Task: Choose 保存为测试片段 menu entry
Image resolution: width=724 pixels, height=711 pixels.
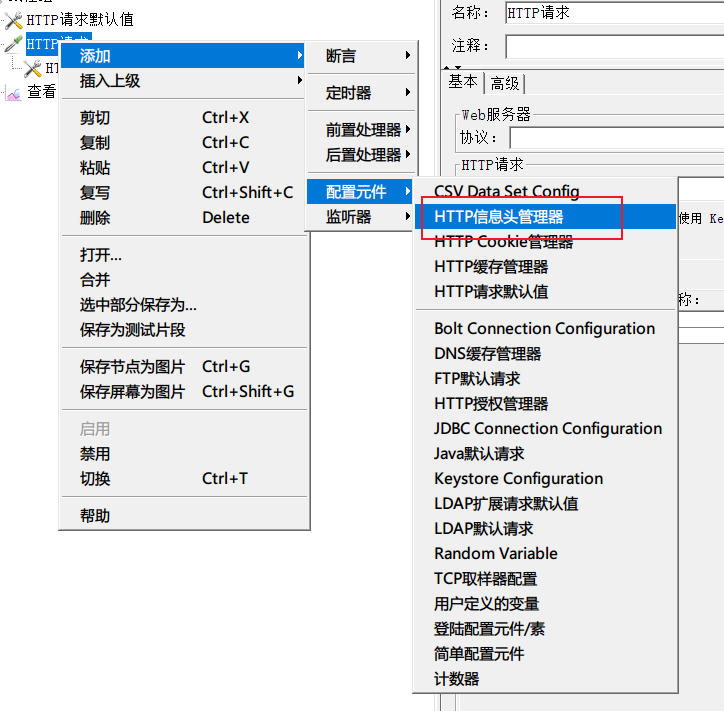Action: (x=185, y=330)
